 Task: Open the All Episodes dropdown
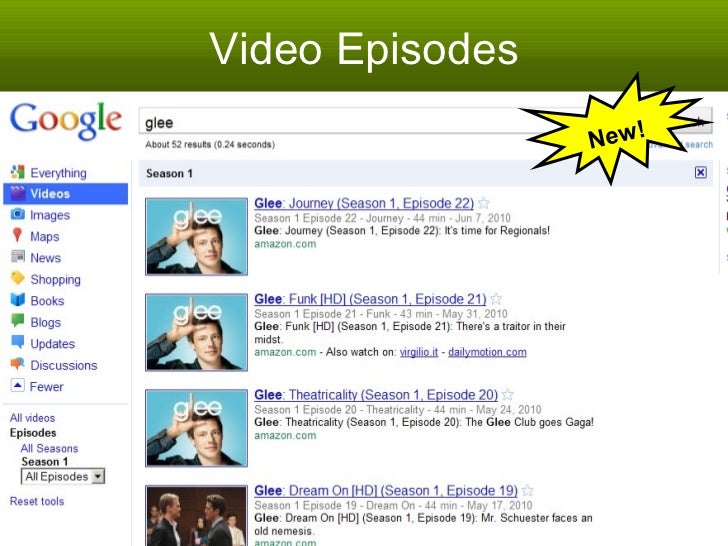tap(63, 476)
